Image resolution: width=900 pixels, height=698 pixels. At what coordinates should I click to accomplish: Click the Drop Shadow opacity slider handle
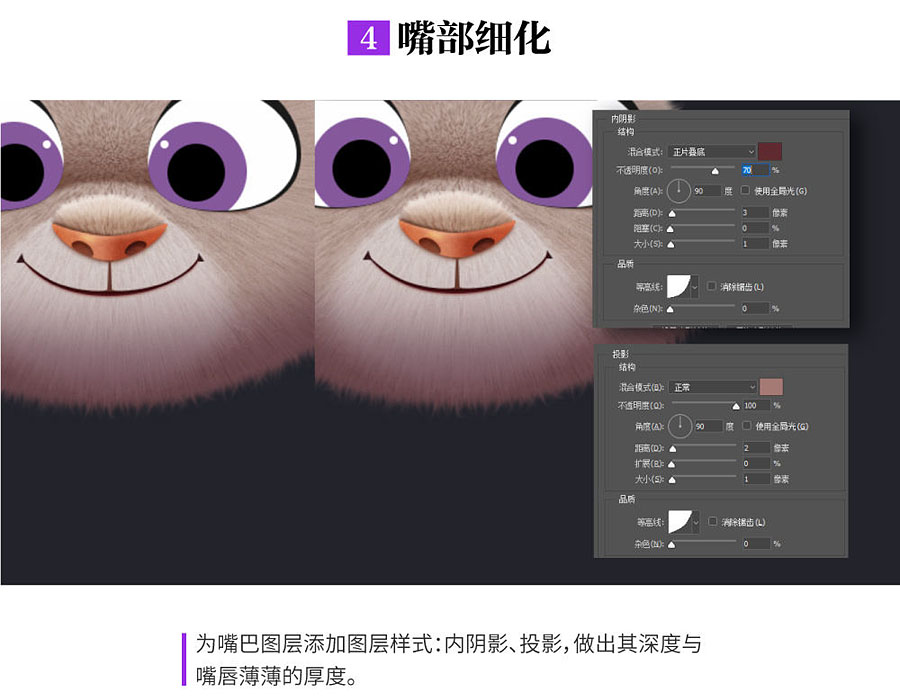tap(736, 406)
